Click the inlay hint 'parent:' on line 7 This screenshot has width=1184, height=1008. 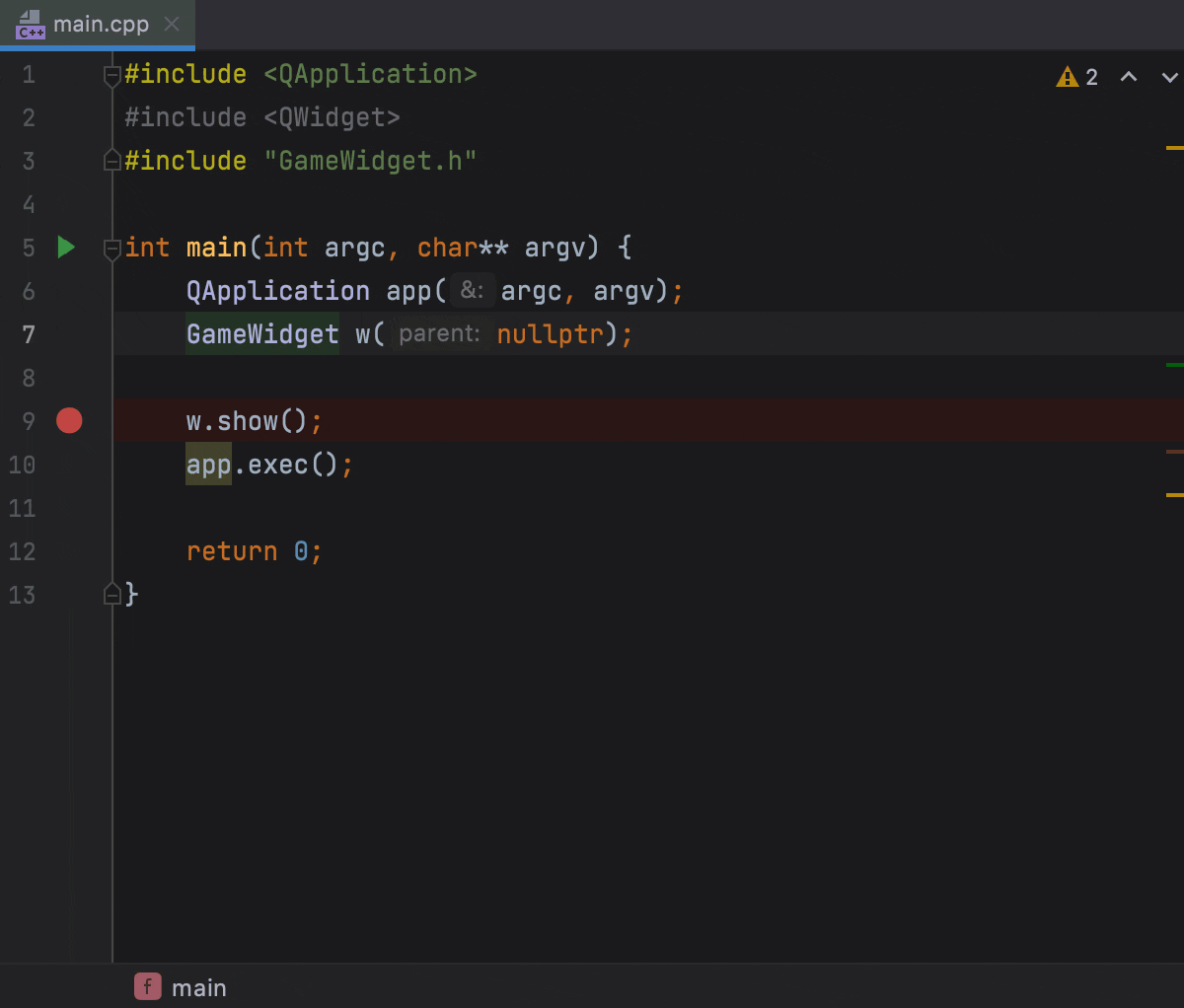click(439, 333)
